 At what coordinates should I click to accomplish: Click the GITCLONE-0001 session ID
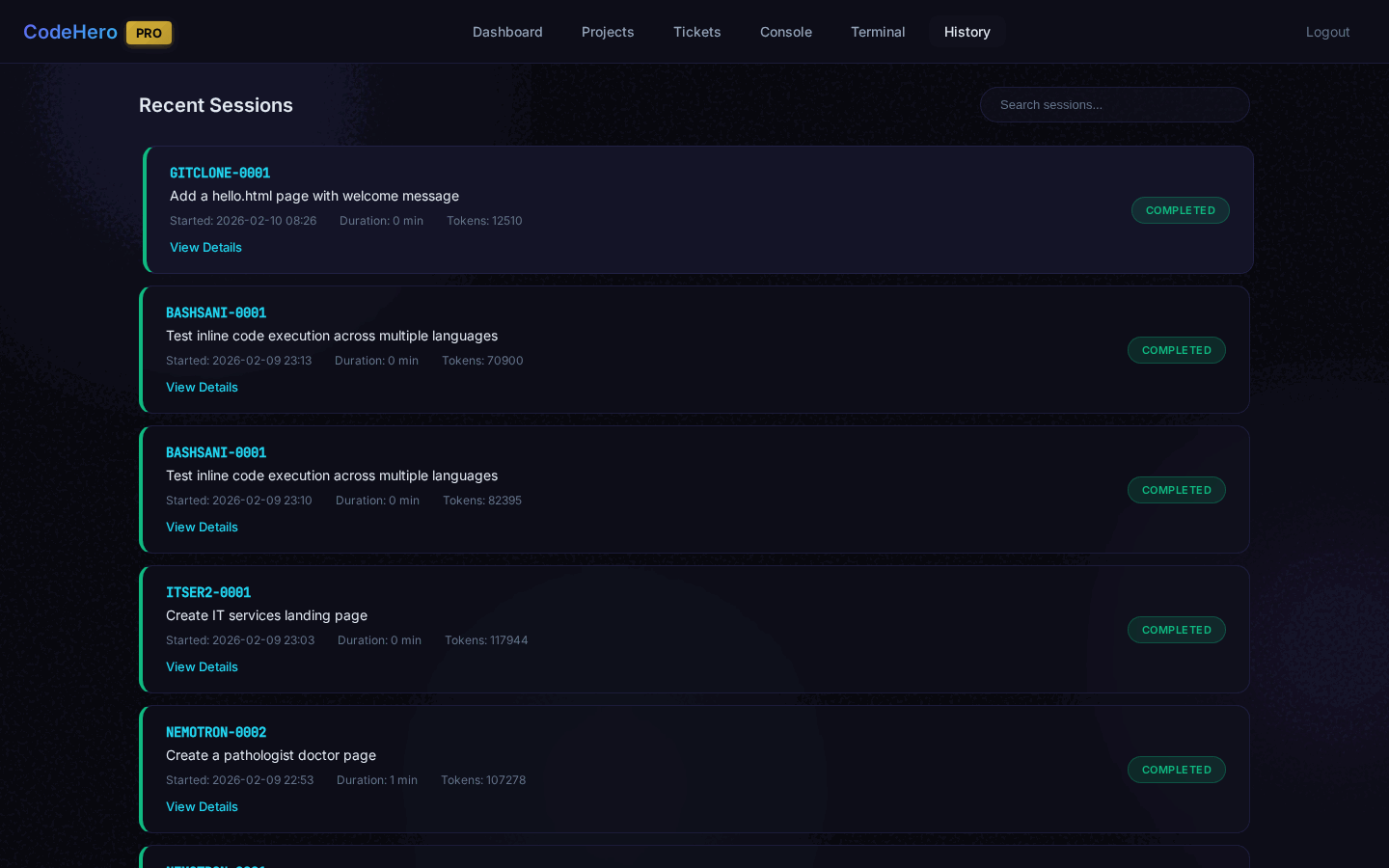(220, 173)
